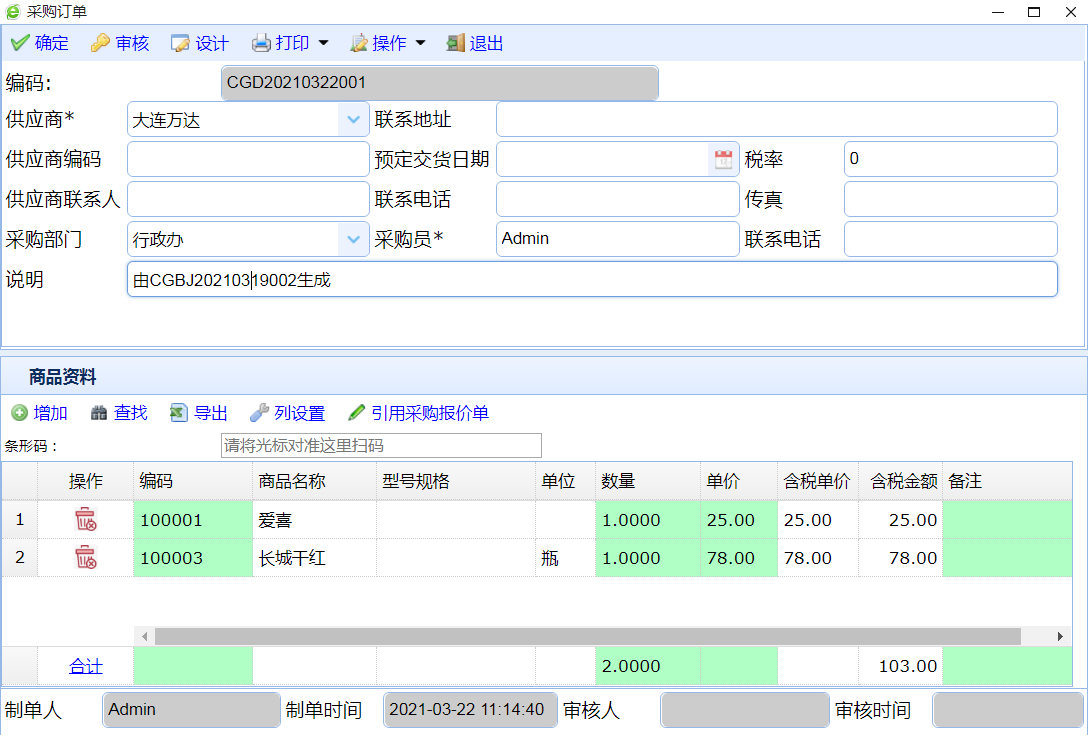The image size is (1089, 740).
Task: Click the 审核 audit key icon
Action: [x=100, y=43]
